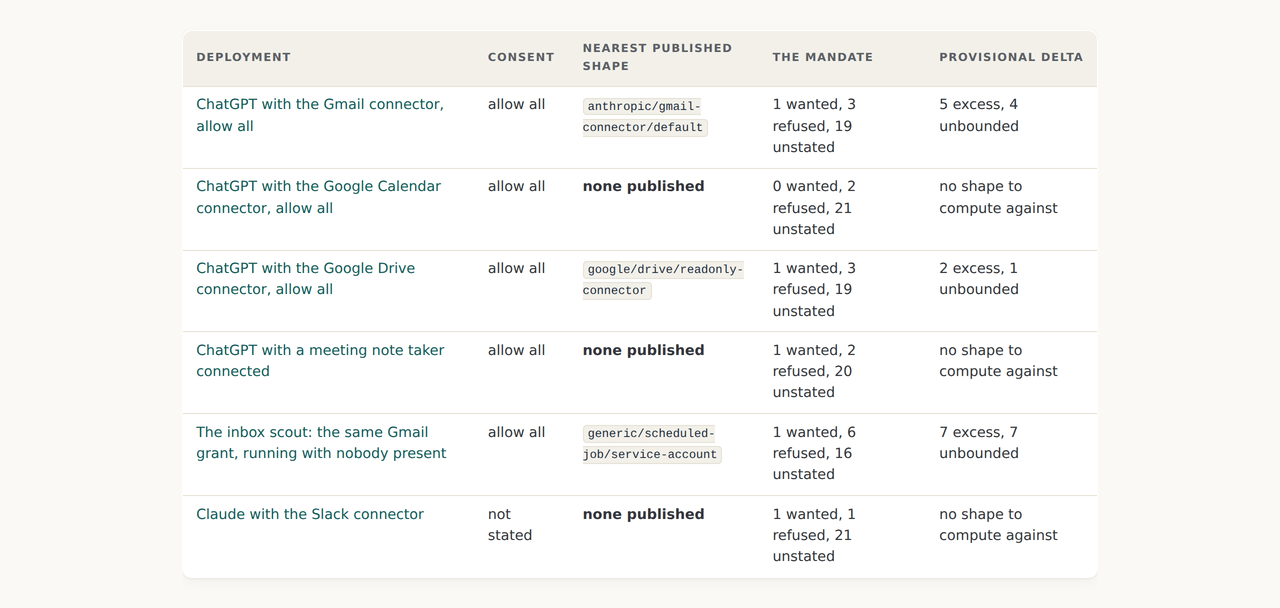This screenshot has height=608, width=1280.
Task: Click '1 wanted, 2 refused, 20 unstated' mandate cell
Action: (814, 371)
